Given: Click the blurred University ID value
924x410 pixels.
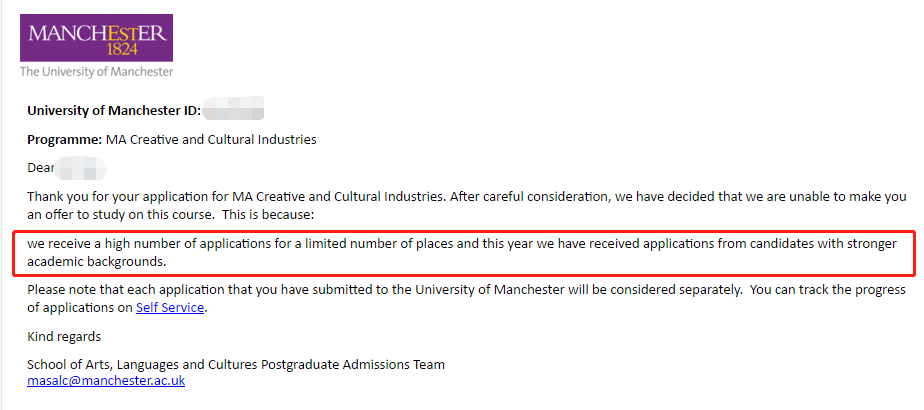Looking at the screenshot, I should pyautogui.click(x=234, y=109).
